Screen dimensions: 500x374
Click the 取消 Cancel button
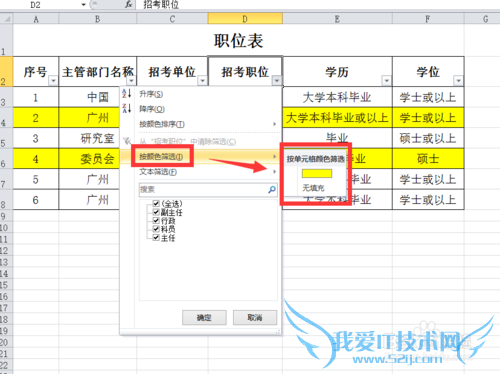click(x=255, y=318)
